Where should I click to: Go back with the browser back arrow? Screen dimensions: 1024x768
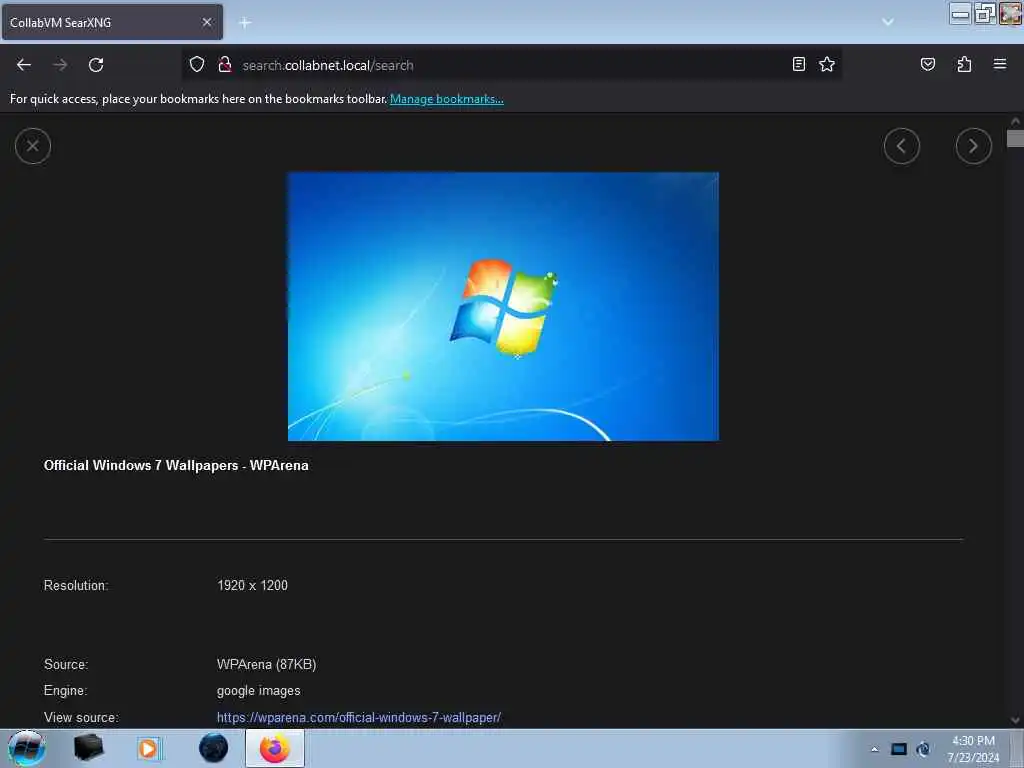point(24,65)
